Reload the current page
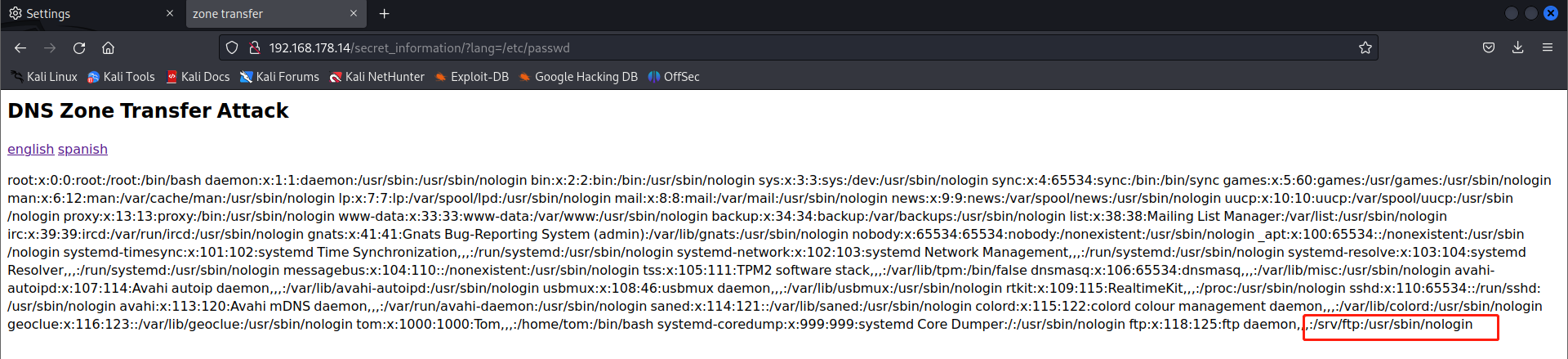The image size is (1568, 359). 79,48
